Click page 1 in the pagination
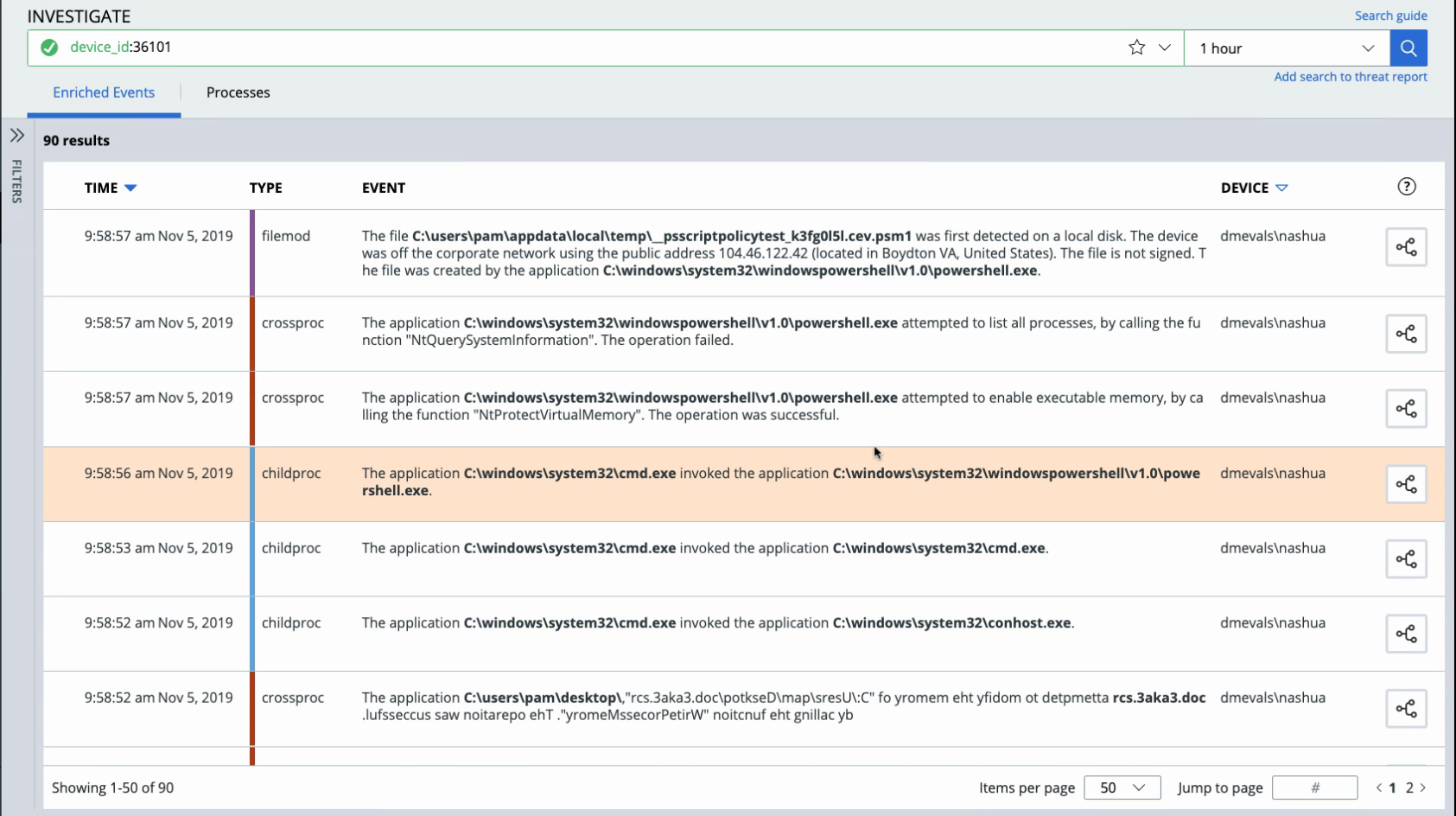This screenshot has height=816, width=1456. click(1393, 787)
